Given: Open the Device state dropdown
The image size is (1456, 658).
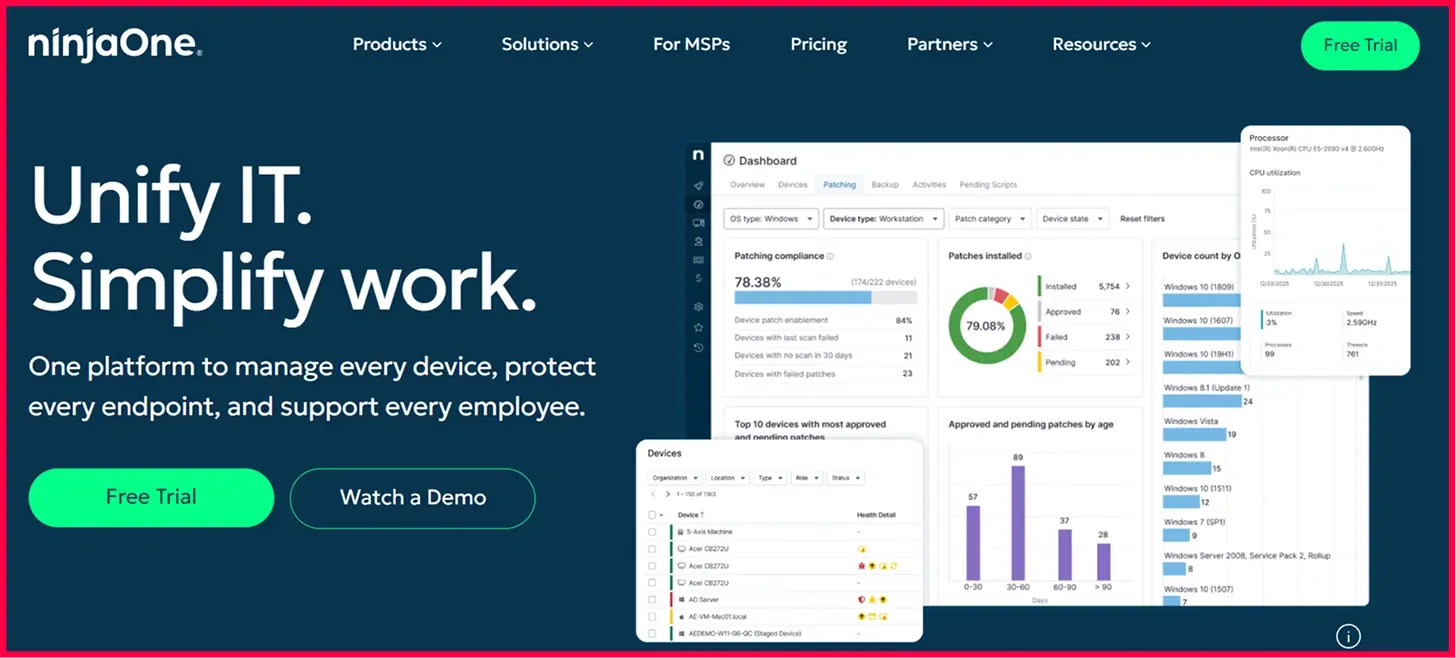Looking at the screenshot, I should [1072, 218].
